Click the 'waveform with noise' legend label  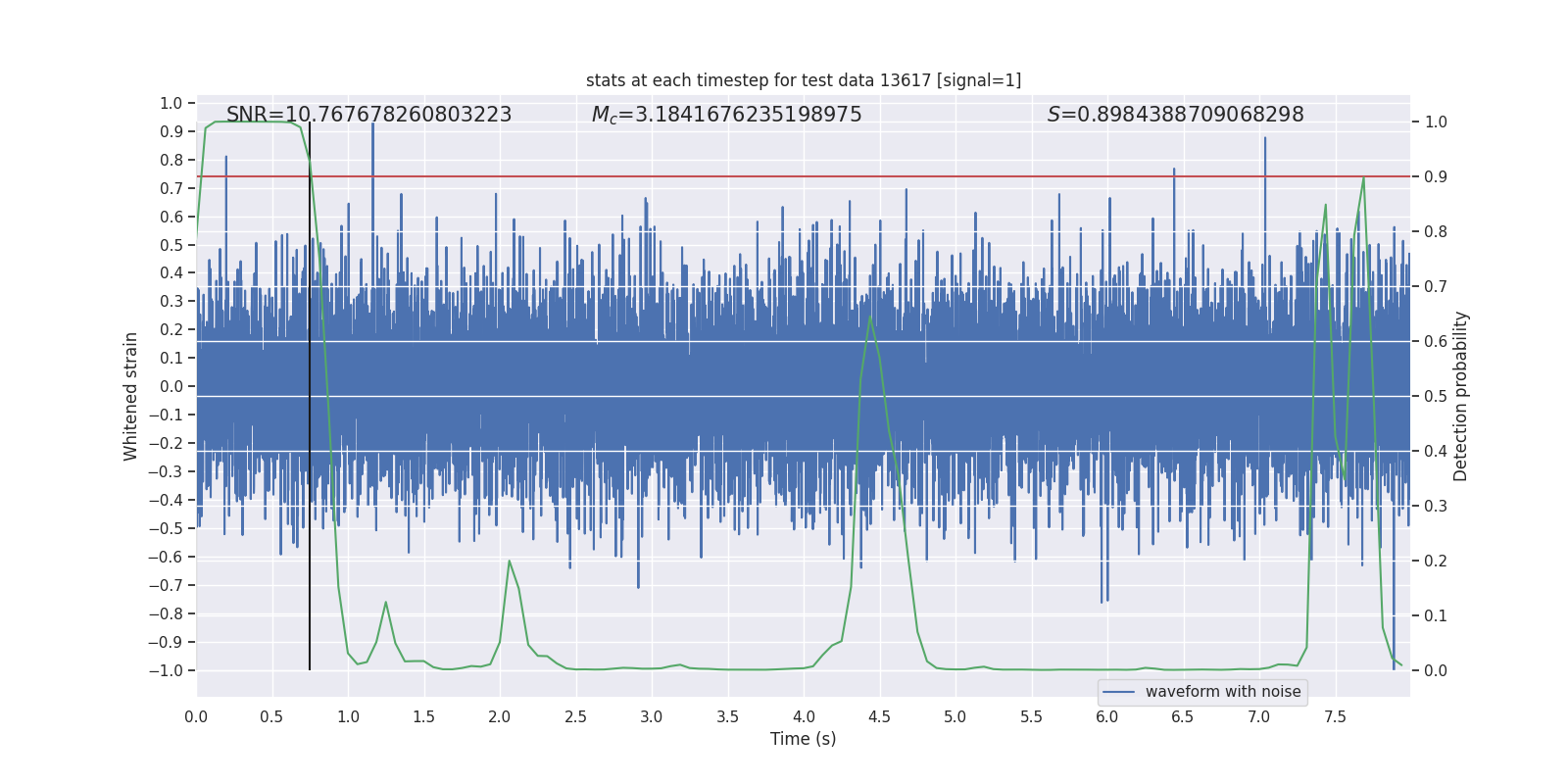[1223, 692]
